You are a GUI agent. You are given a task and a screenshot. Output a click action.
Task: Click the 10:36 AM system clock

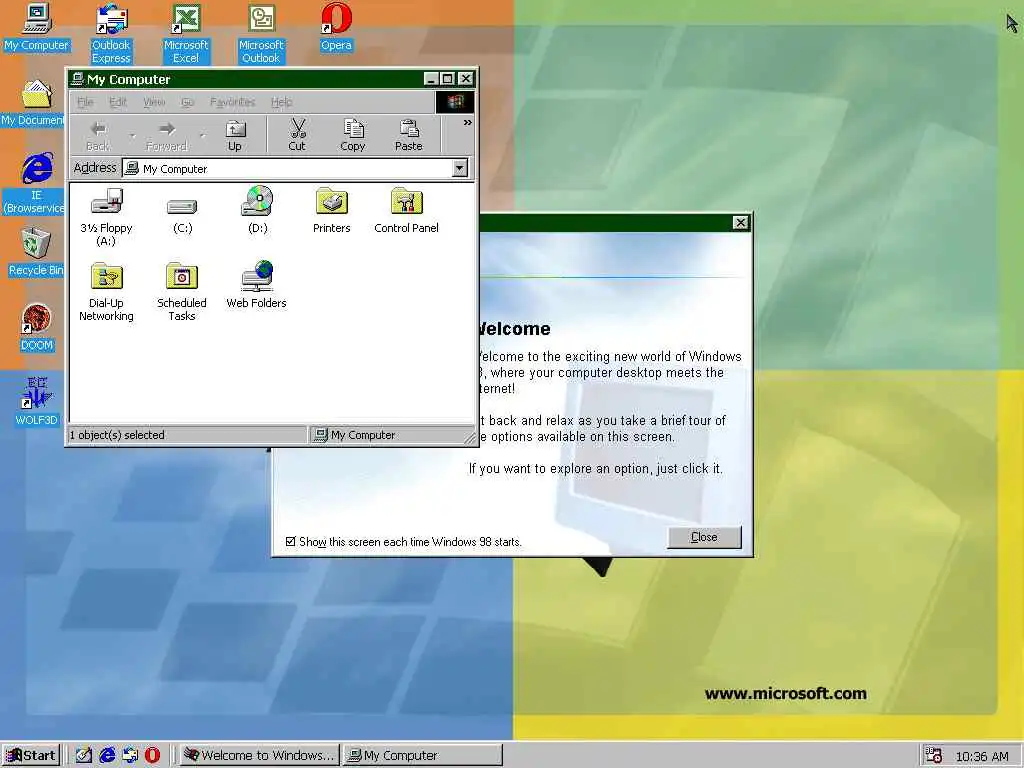982,756
